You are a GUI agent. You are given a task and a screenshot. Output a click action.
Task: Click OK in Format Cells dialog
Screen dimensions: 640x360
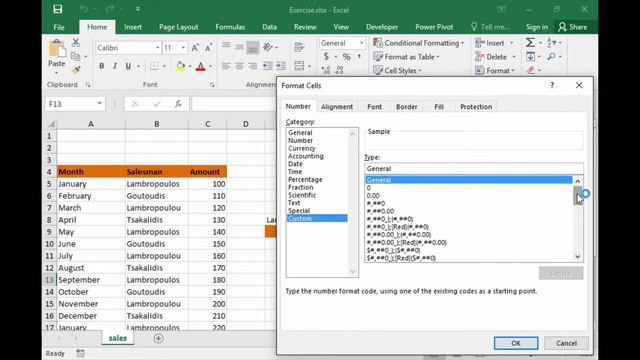pos(516,343)
